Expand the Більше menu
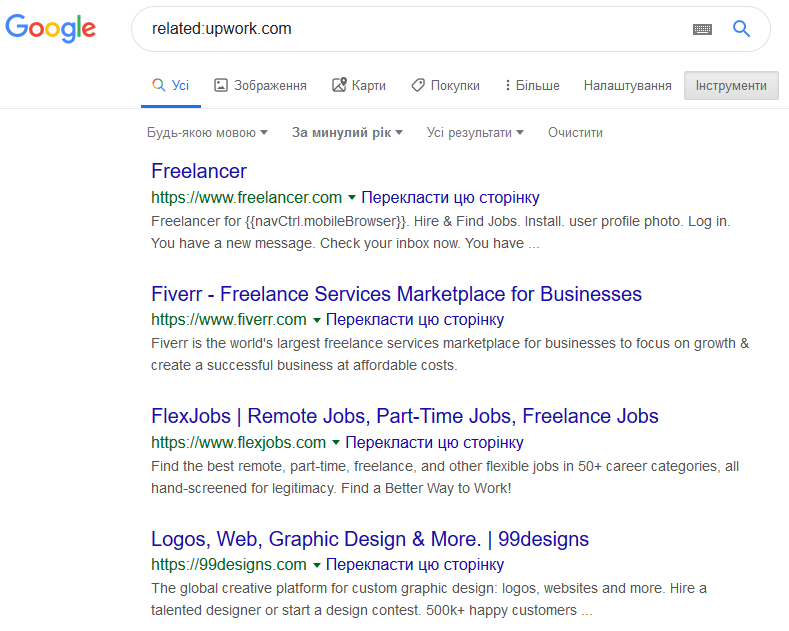 click(532, 86)
